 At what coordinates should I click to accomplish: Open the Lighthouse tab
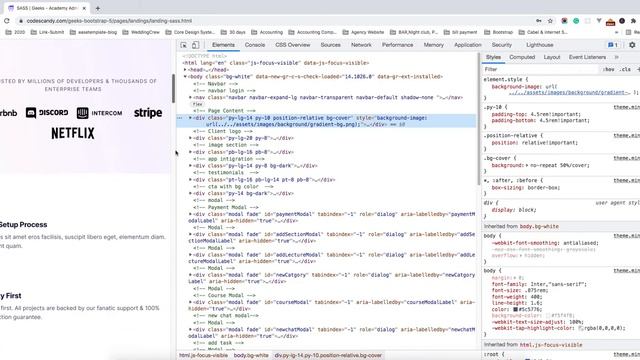point(540,45)
